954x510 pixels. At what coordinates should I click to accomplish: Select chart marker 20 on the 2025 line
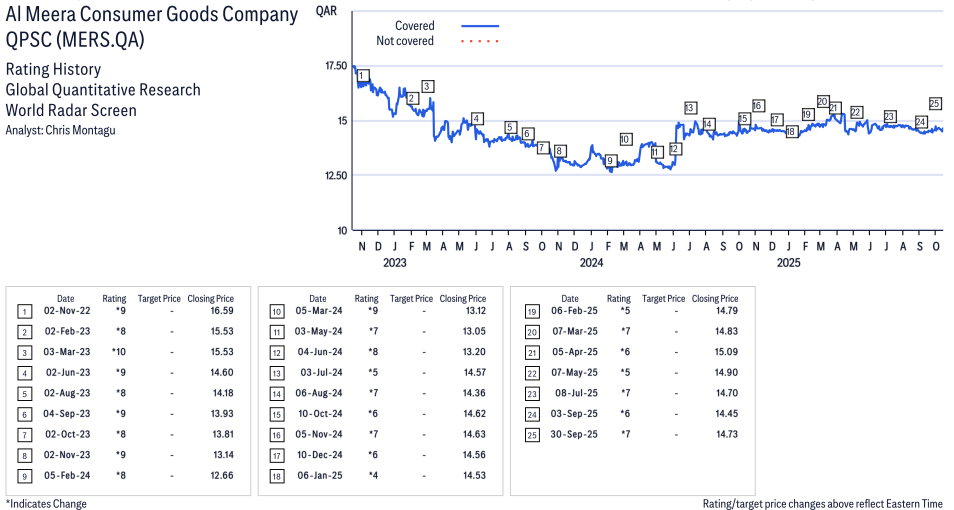click(x=822, y=101)
